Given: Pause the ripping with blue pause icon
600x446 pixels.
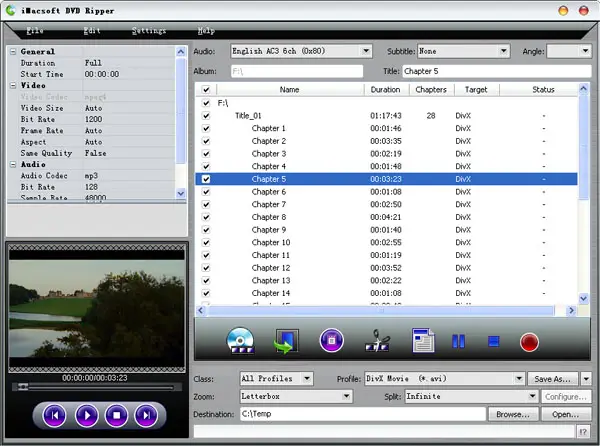Looking at the screenshot, I should 458,341.
